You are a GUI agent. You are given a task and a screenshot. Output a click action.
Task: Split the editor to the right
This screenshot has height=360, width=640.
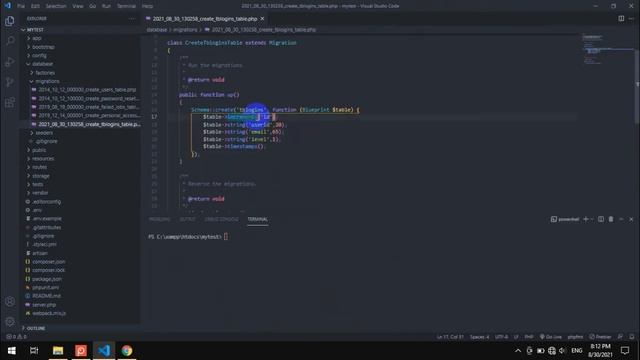pos(621,19)
